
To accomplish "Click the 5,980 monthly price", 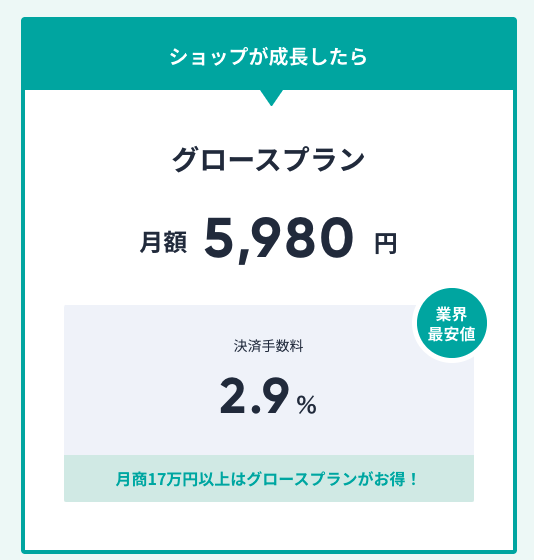I will [279, 239].
